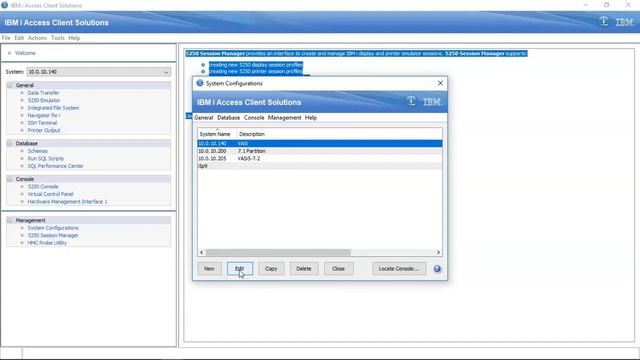Open the 5250 Session Manager link

[x=53, y=236]
